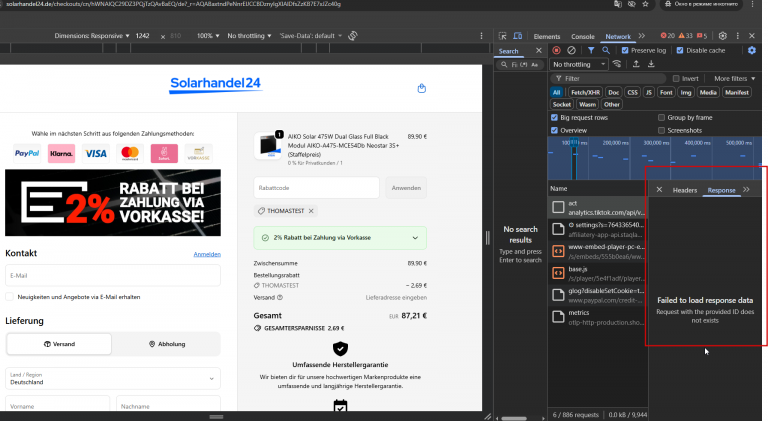Viewport: 768px width, 421px height.
Task: Switch to the Console tab
Action: 582,36
